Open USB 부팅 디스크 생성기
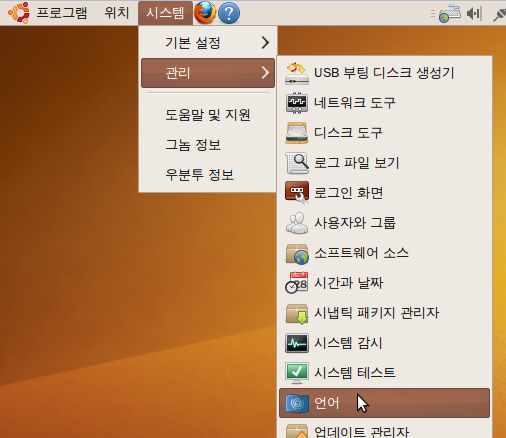Viewport: 506px width, 438px height. pyautogui.click(x=384, y=73)
